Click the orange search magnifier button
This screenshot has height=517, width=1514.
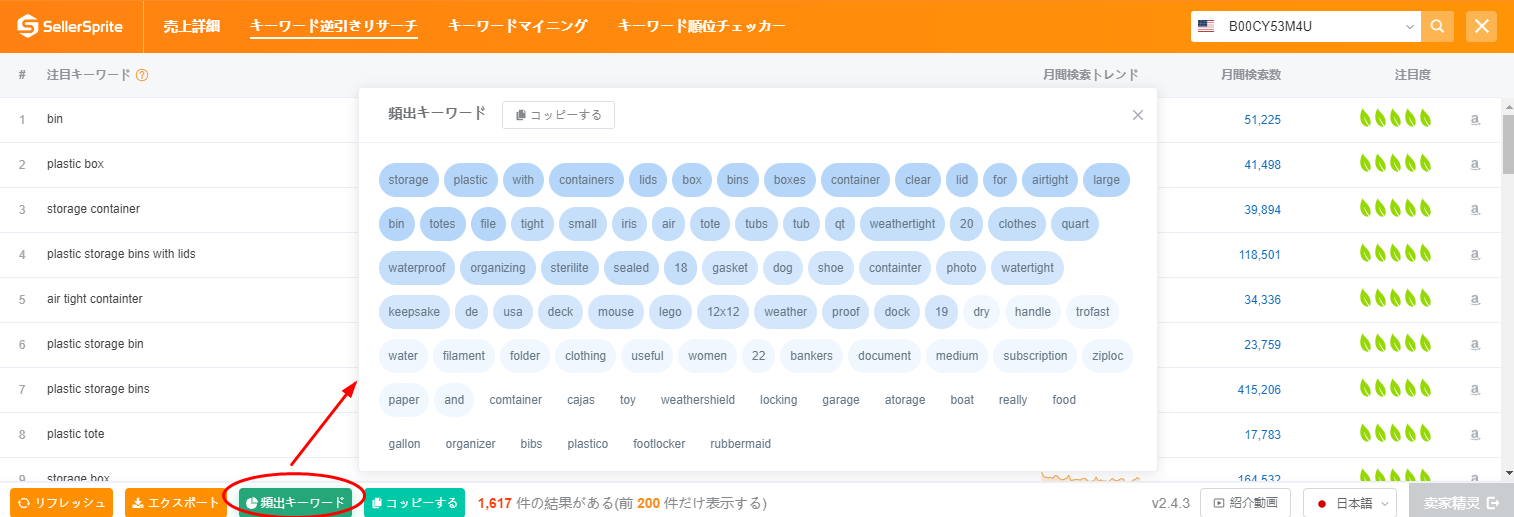point(1438,26)
